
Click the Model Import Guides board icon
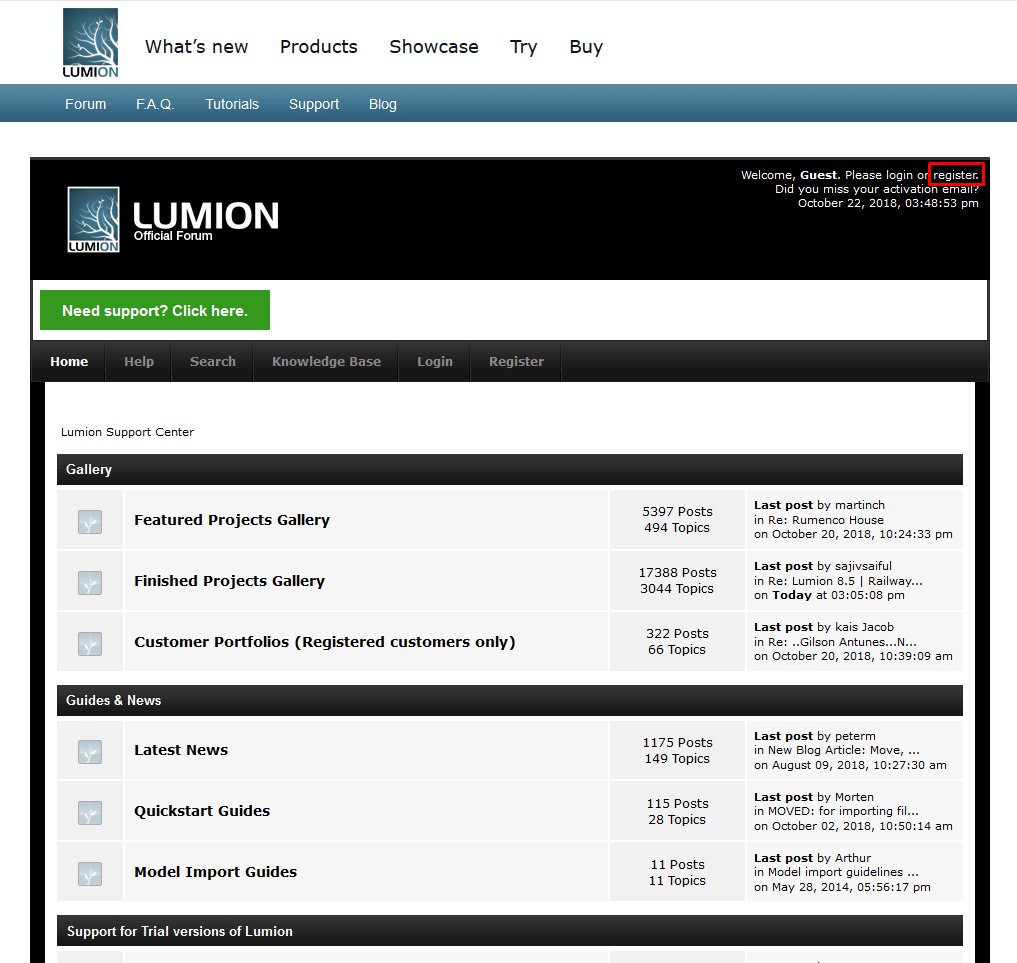tap(89, 872)
